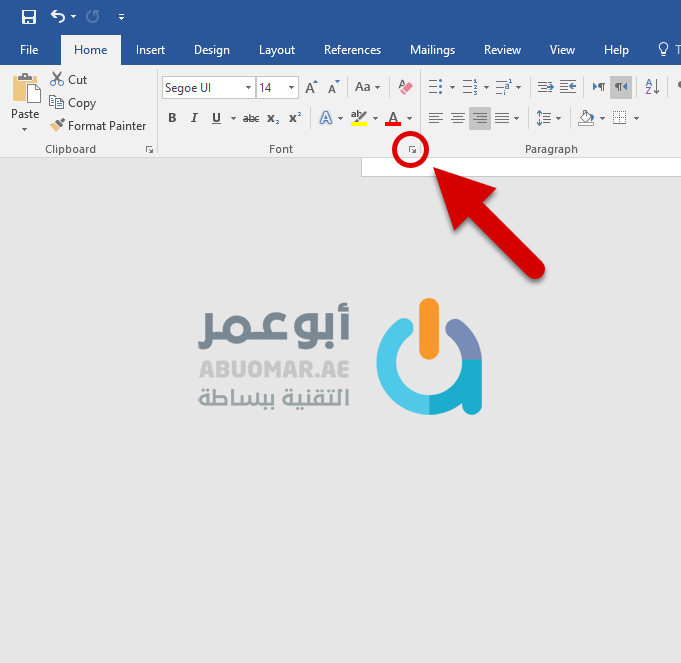
Task: Apply strikethrough formatting to text
Action: pos(251,118)
